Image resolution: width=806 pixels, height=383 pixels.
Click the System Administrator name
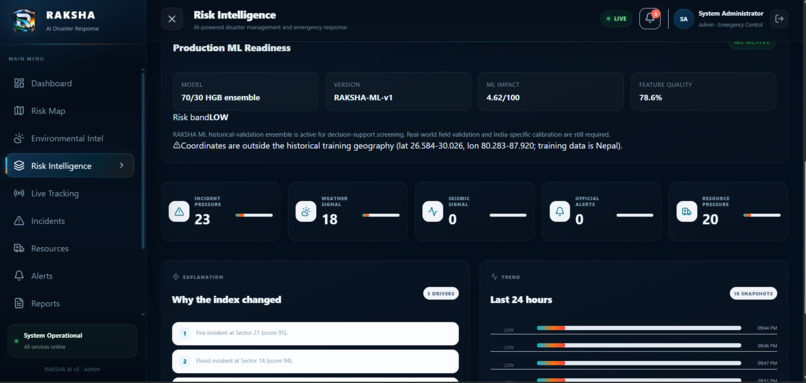(730, 14)
